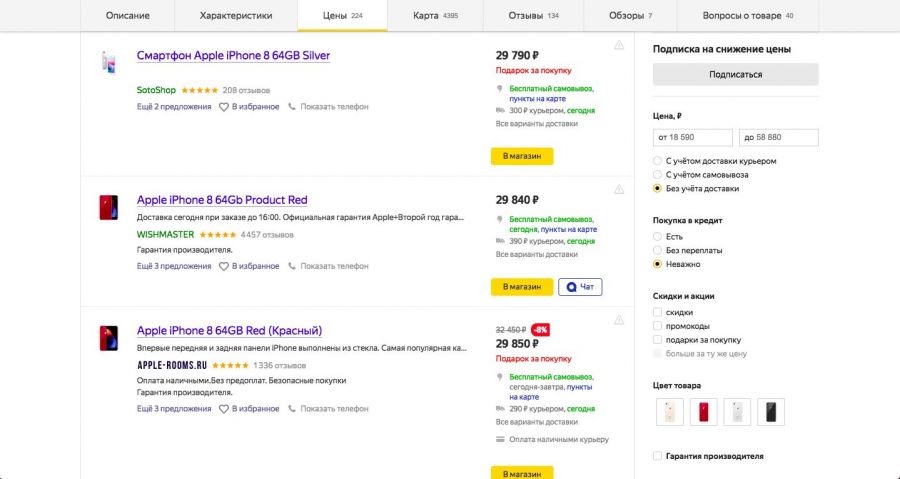This screenshot has height=479, width=900.
Task: Go to the Отзывы tab
Action: point(533,15)
